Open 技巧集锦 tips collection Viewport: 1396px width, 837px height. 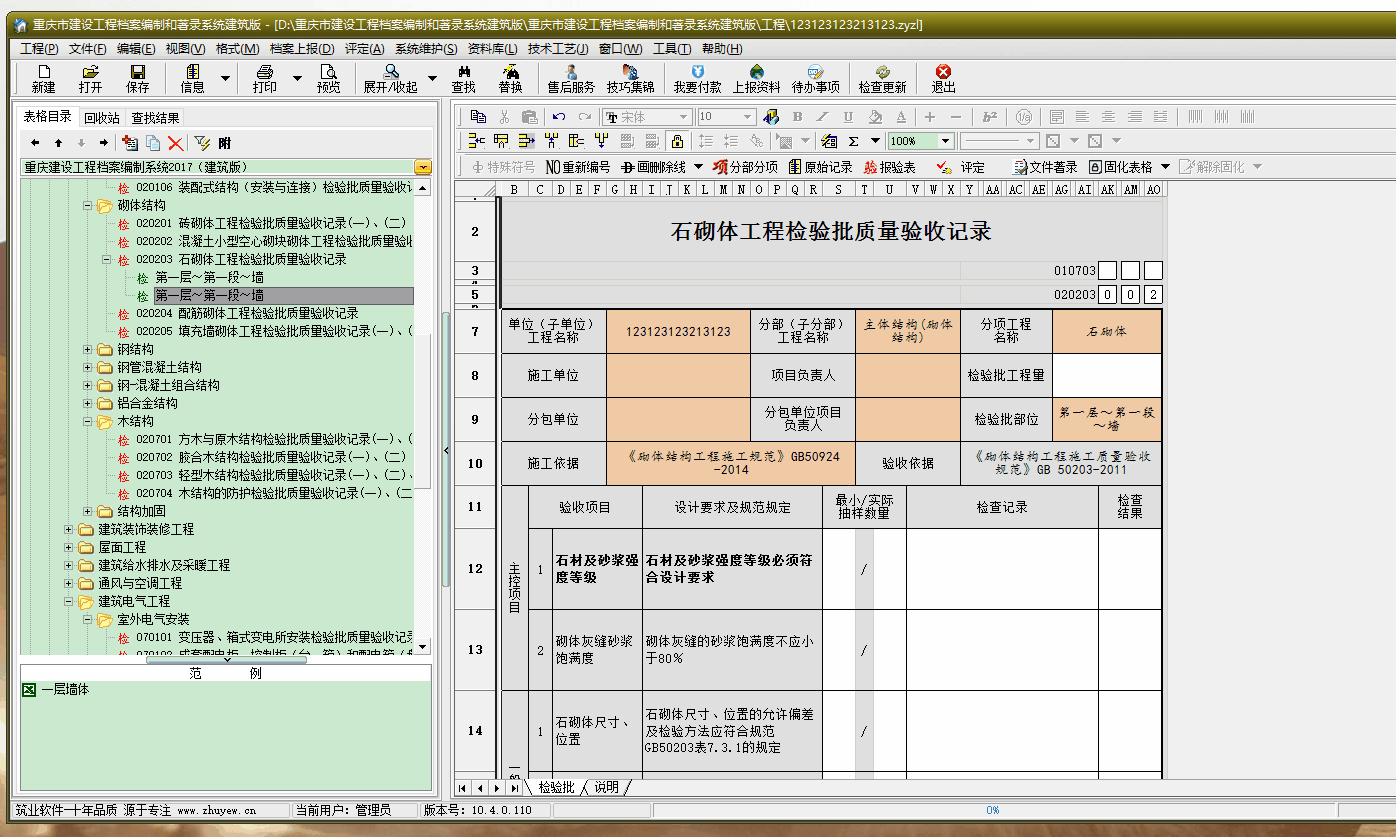coord(630,78)
